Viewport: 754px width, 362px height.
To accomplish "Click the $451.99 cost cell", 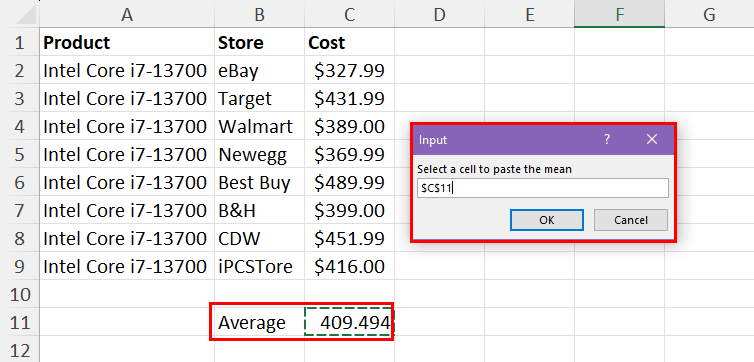I will tap(349, 238).
